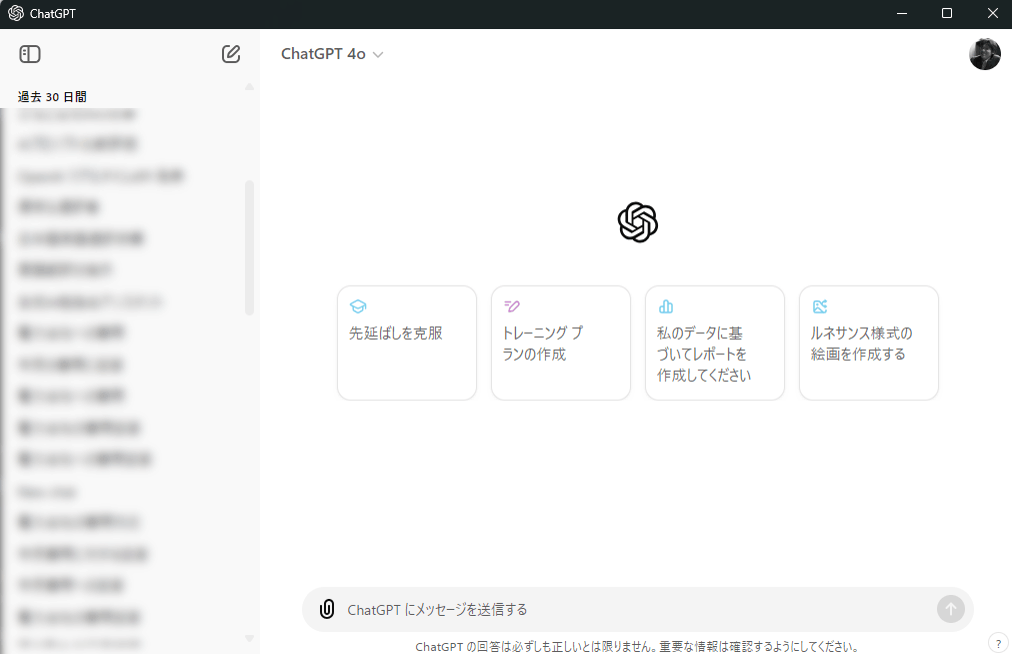Click the bar chart icon on report card
Image resolution: width=1012 pixels, height=654 pixels.
coord(666,306)
